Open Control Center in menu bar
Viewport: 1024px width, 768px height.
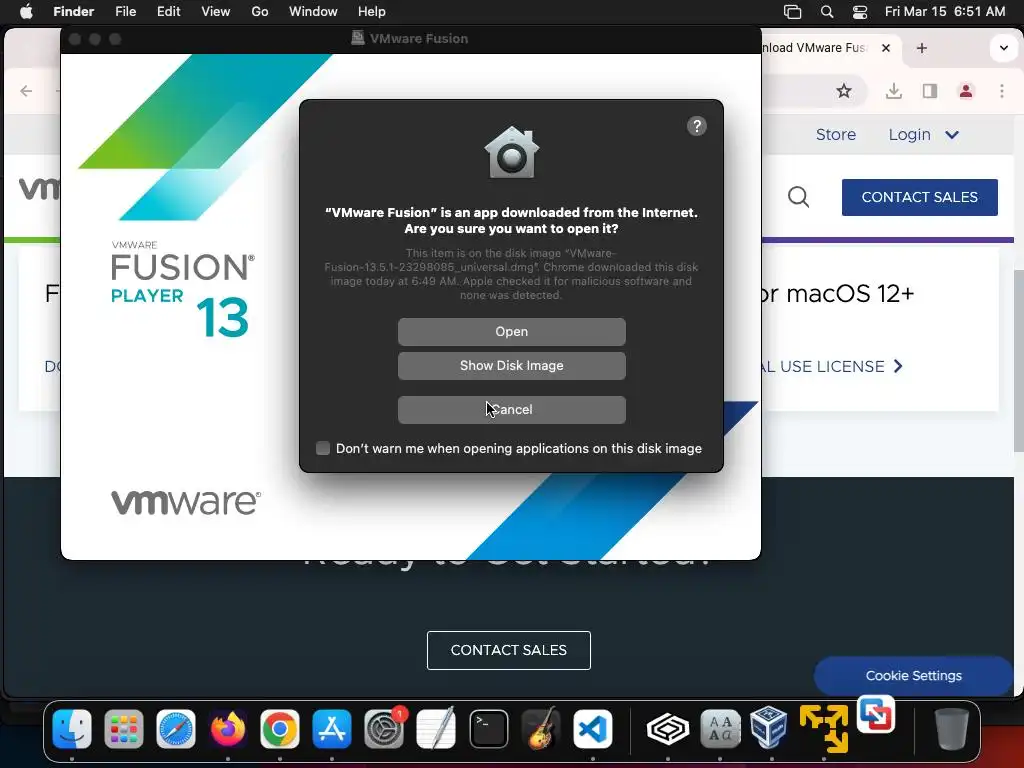click(x=860, y=12)
